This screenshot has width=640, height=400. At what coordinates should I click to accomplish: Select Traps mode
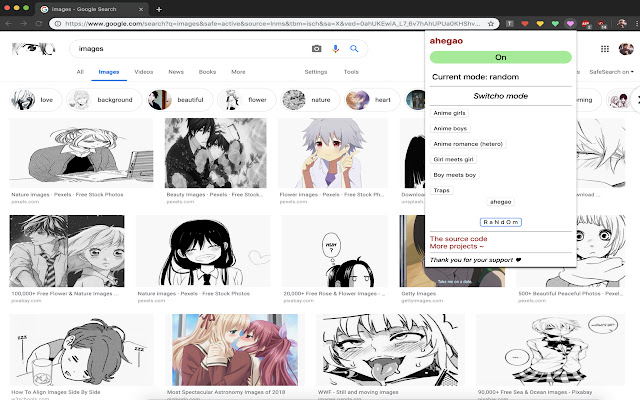[x=442, y=191]
